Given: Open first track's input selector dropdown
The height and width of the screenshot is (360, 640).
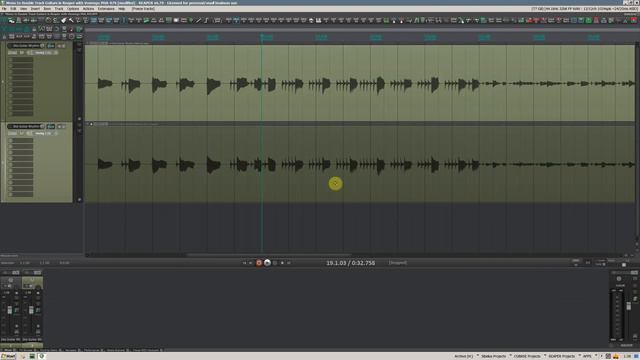Looking at the screenshot, I should click(x=43, y=53).
